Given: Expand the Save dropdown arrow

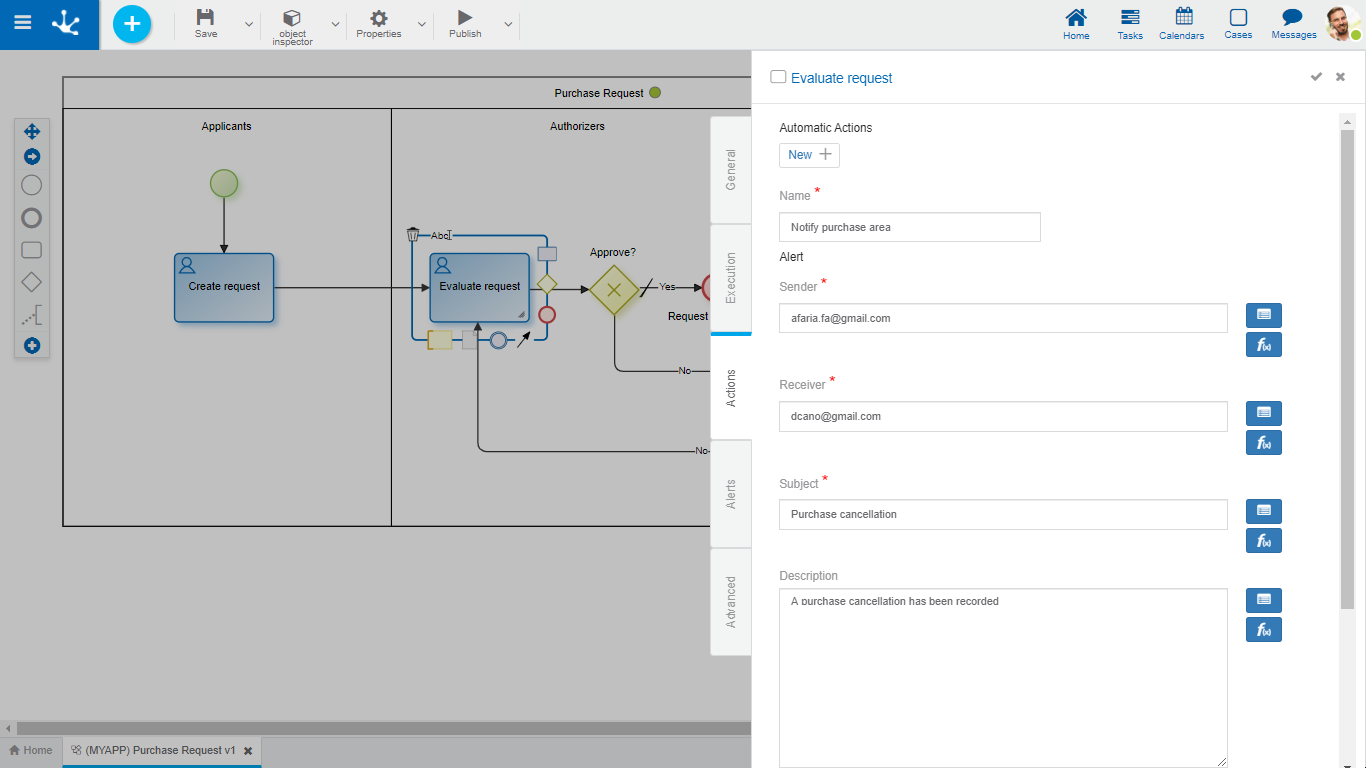Looking at the screenshot, I should [x=249, y=24].
